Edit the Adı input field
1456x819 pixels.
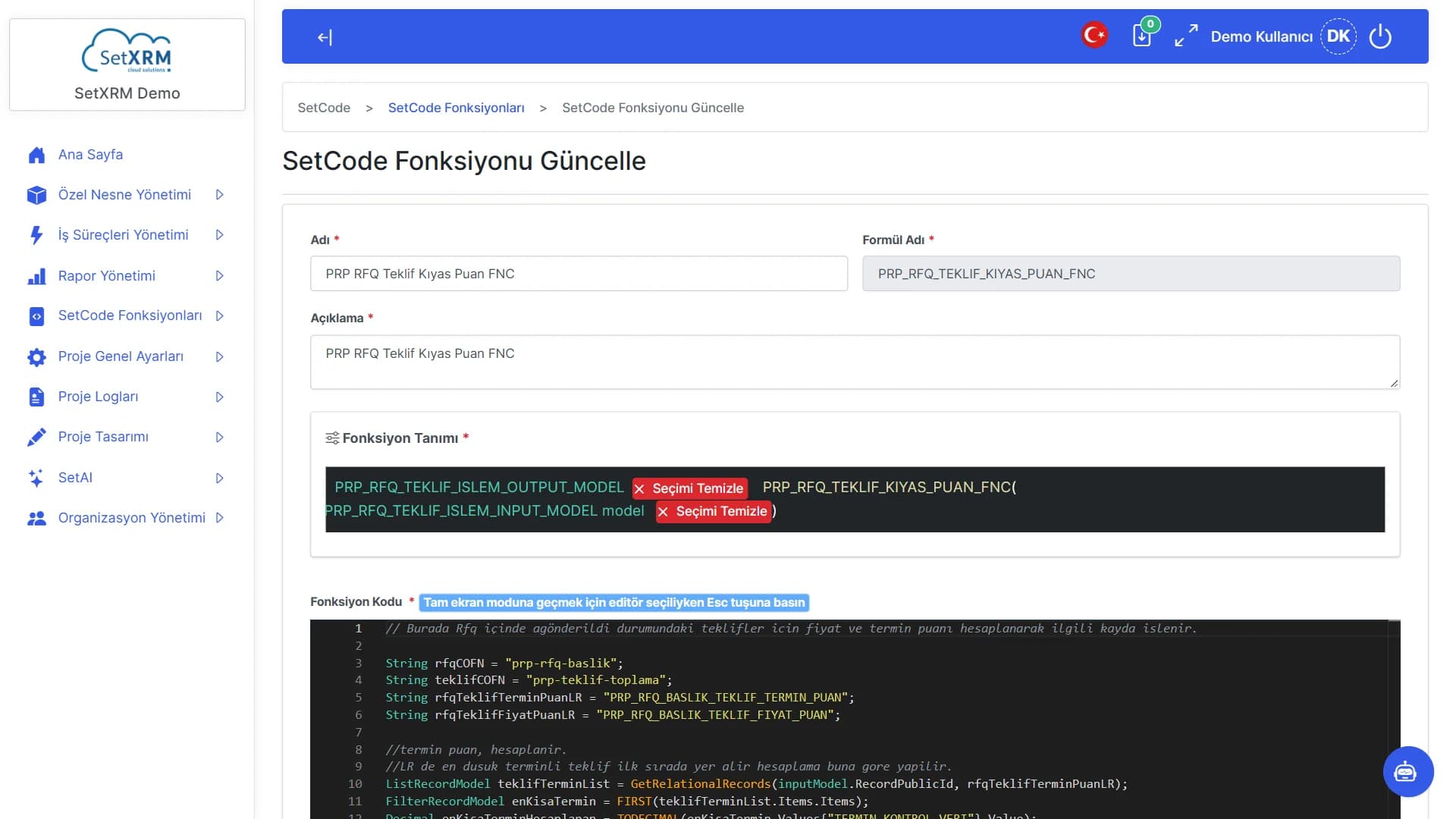(579, 274)
